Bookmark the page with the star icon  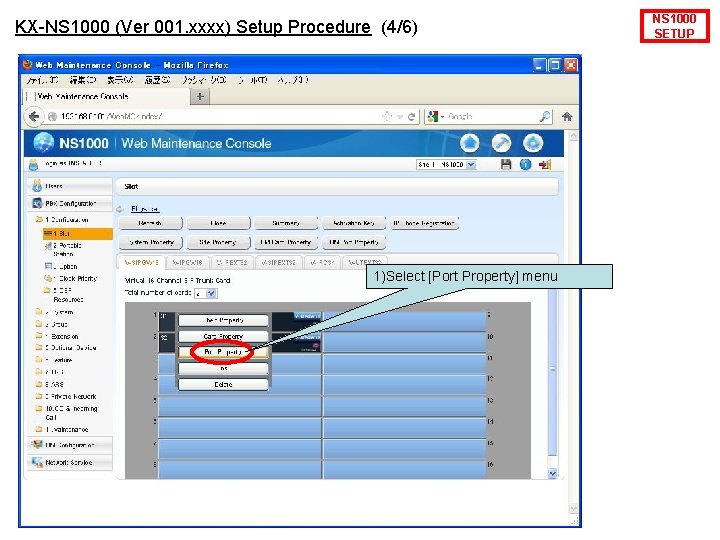click(x=387, y=117)
